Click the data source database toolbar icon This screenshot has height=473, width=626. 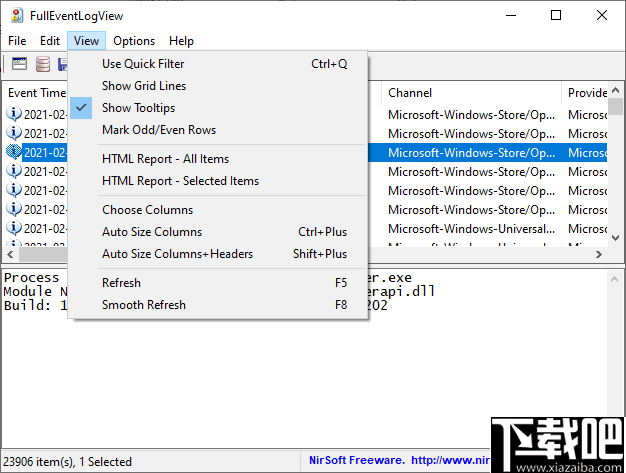coord(43,64)
